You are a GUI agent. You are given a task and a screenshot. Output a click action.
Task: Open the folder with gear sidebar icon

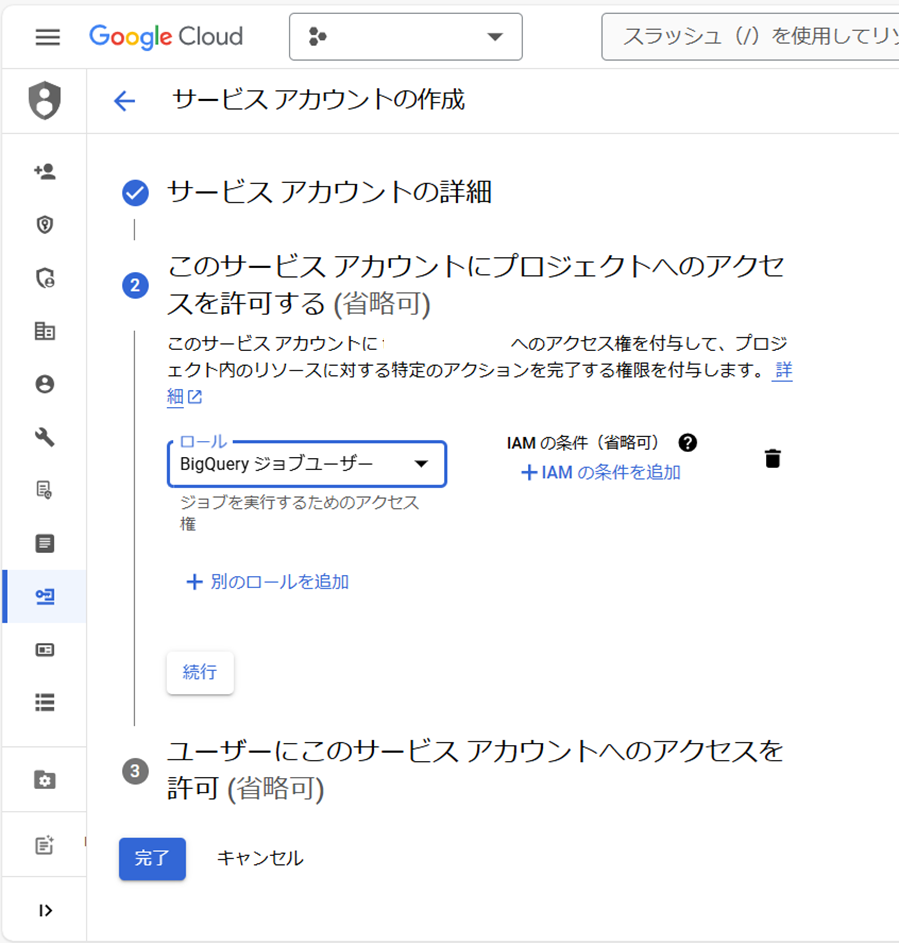(x=44, y=780)
